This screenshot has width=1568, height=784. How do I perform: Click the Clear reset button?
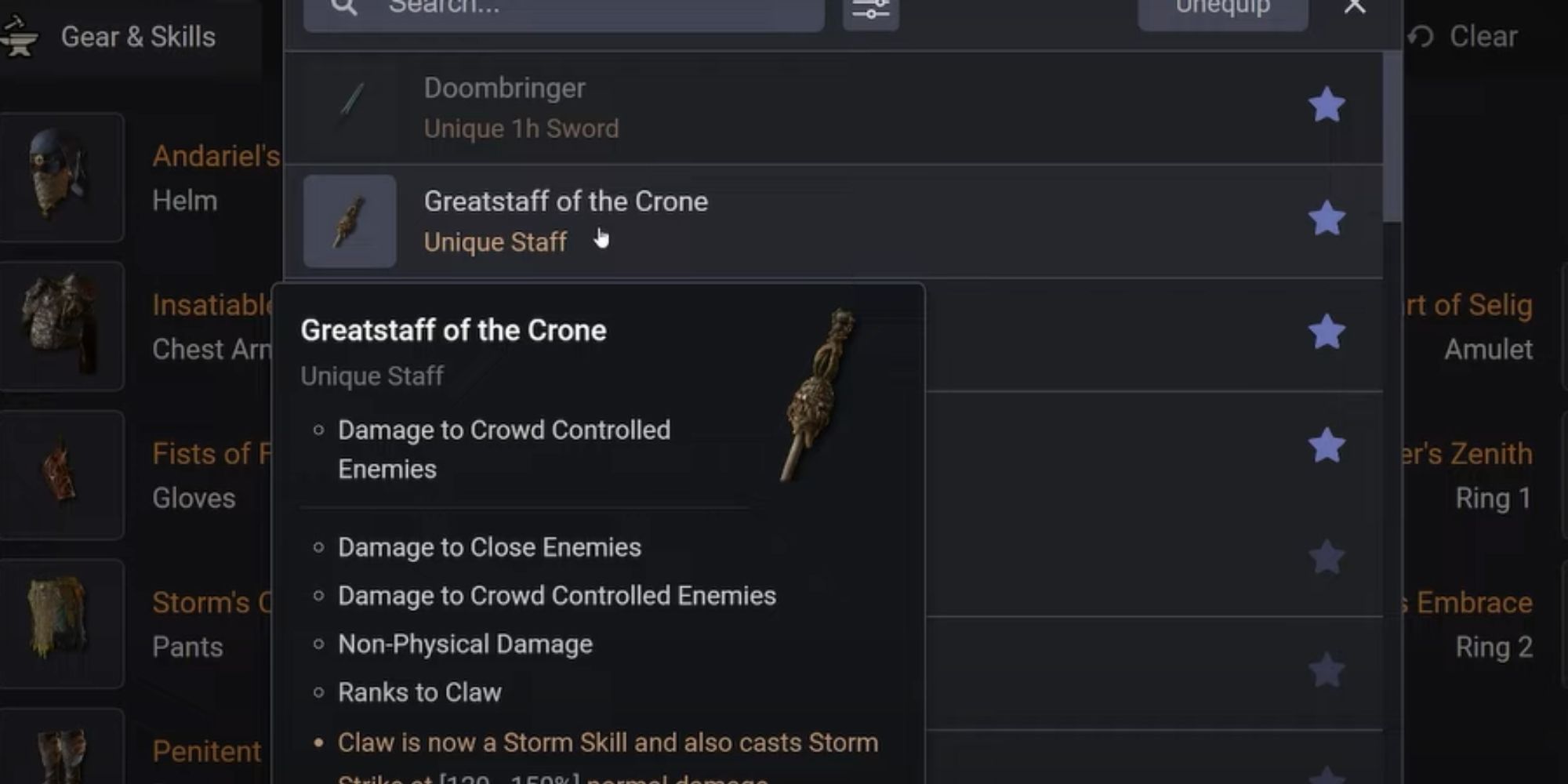1463,36
